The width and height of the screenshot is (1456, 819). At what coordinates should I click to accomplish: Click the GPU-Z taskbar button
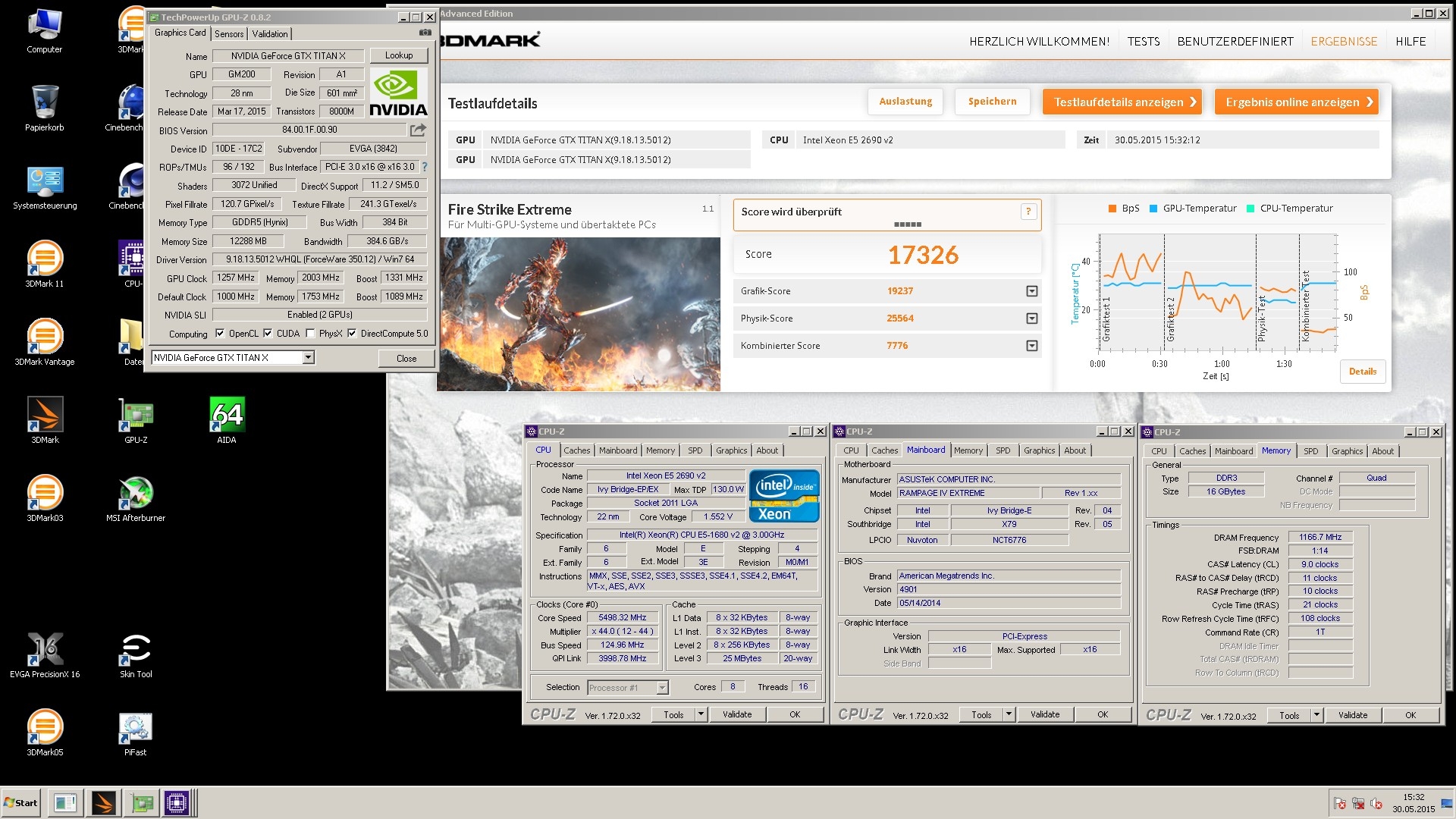141,802
